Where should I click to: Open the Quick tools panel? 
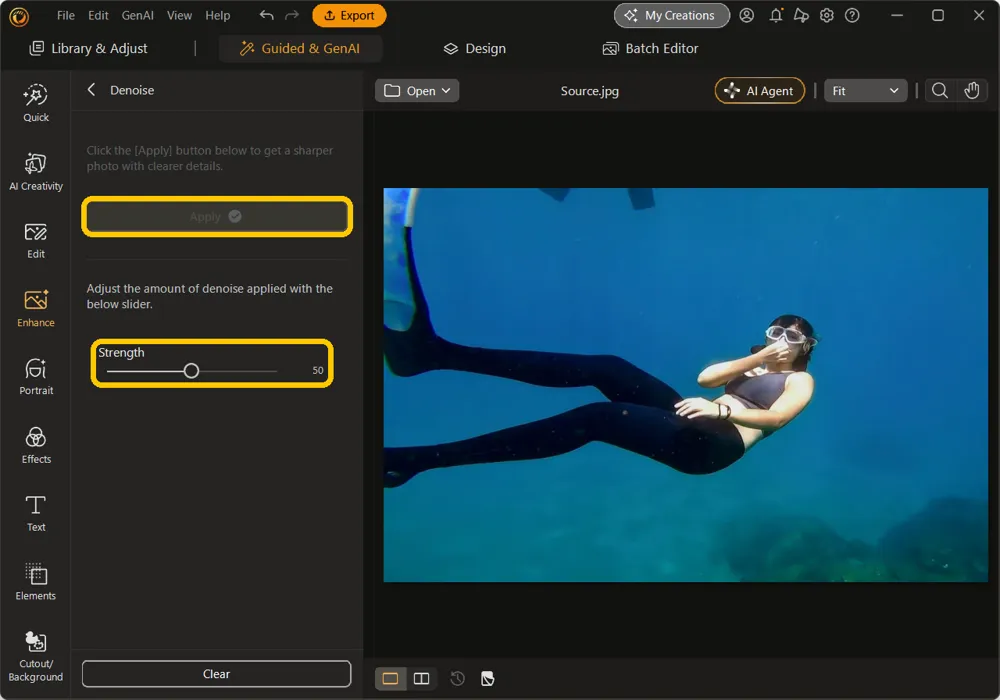(x=36, y=103)
